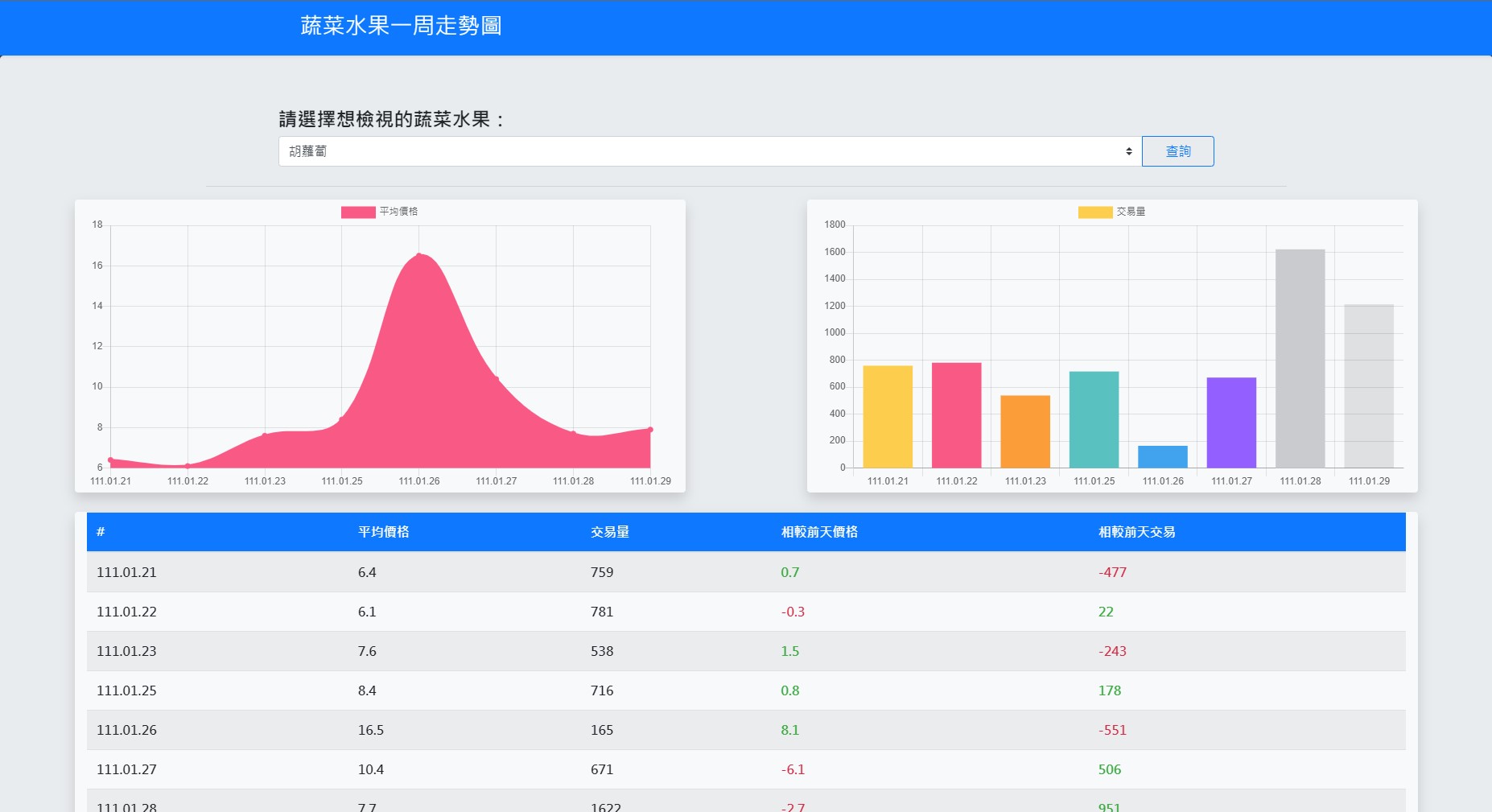Toggle the 交易量 legend swatch
Viewport: 1492px width, 812px height.
click(x=1095, y=212)
